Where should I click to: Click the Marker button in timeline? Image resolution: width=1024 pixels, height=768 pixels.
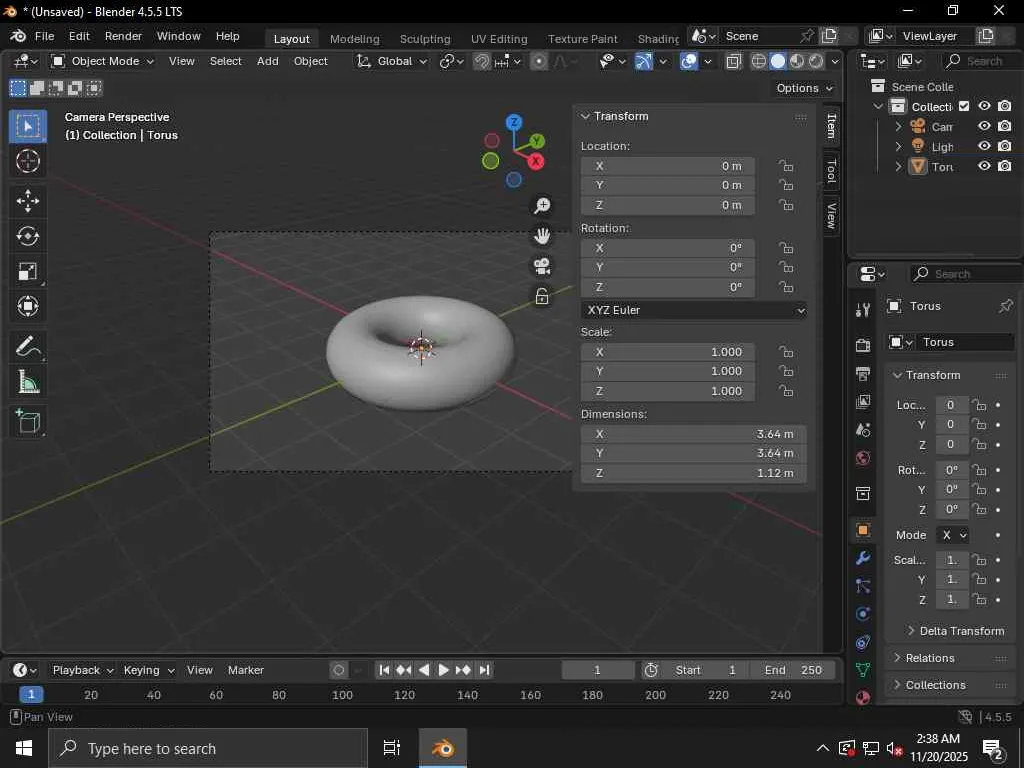click(x=246, y=670)
